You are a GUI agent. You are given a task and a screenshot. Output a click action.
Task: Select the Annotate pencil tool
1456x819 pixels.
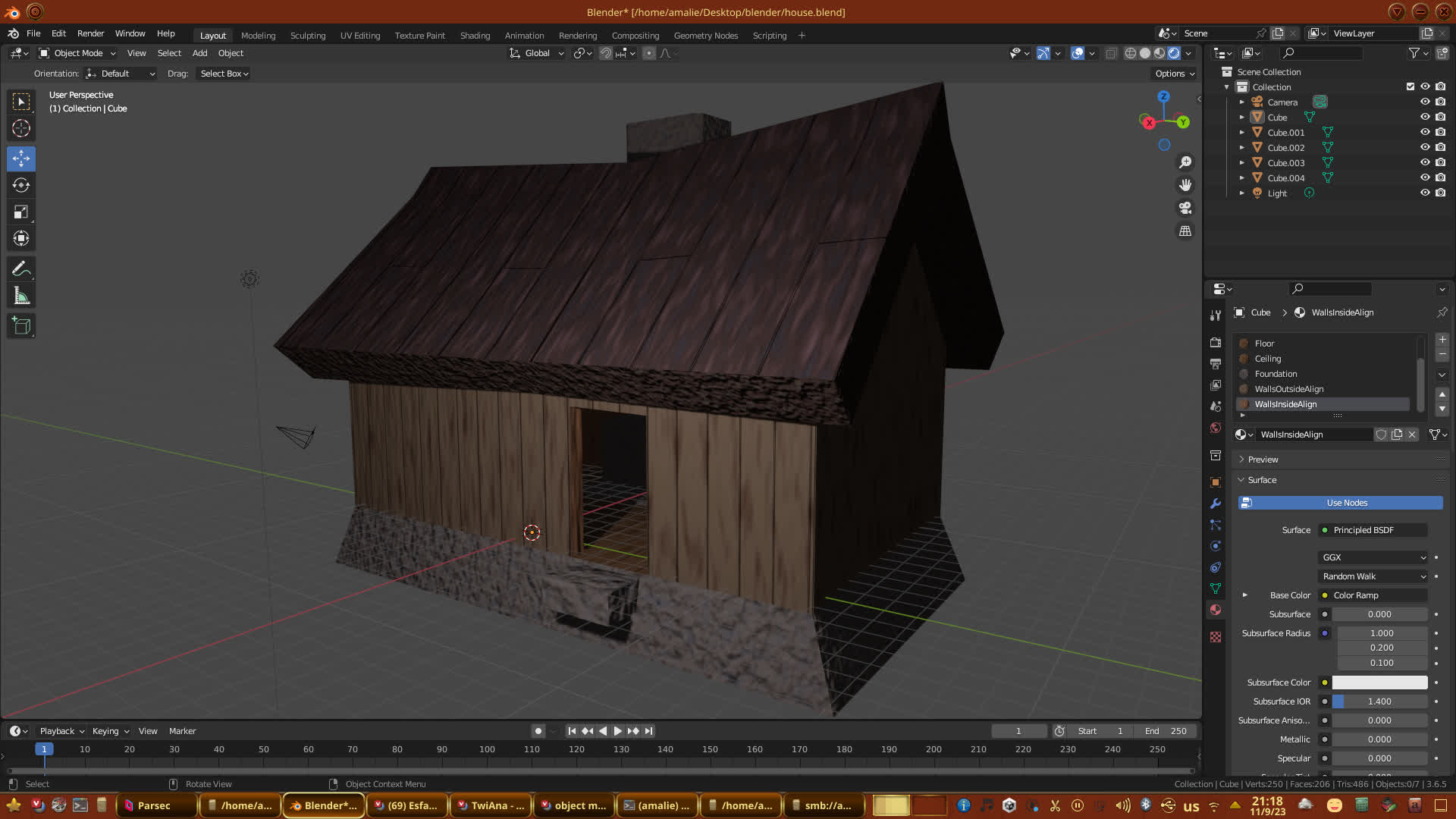pos(21,268)
